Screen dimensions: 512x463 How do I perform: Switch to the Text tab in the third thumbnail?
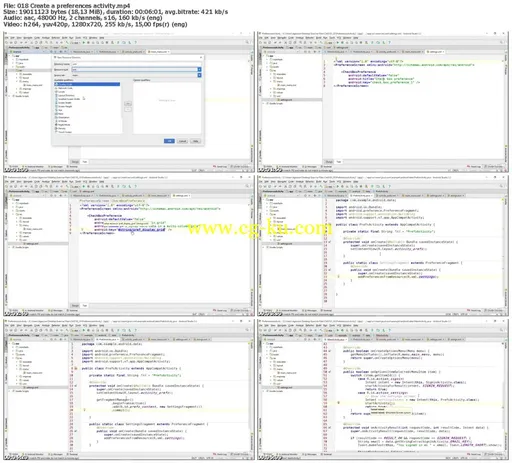(85, 305)
